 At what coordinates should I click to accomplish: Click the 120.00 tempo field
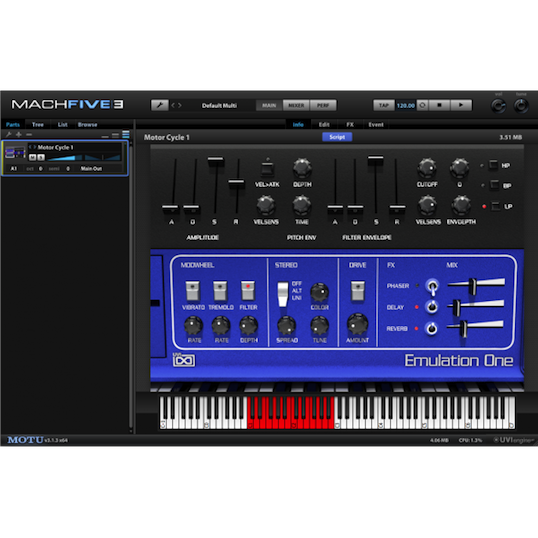[x=406, y=105]
